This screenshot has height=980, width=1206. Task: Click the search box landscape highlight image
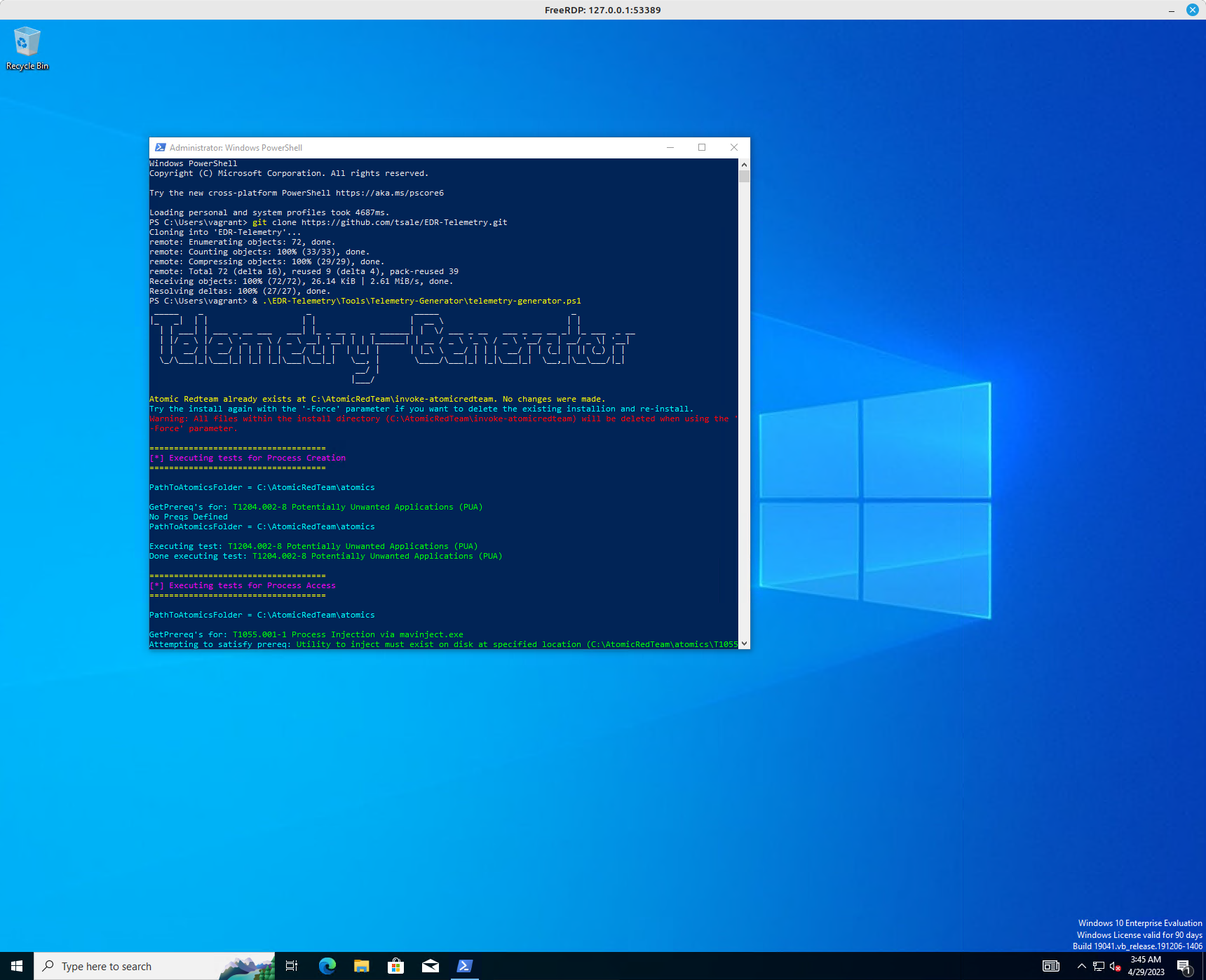[x=246, y=967]
